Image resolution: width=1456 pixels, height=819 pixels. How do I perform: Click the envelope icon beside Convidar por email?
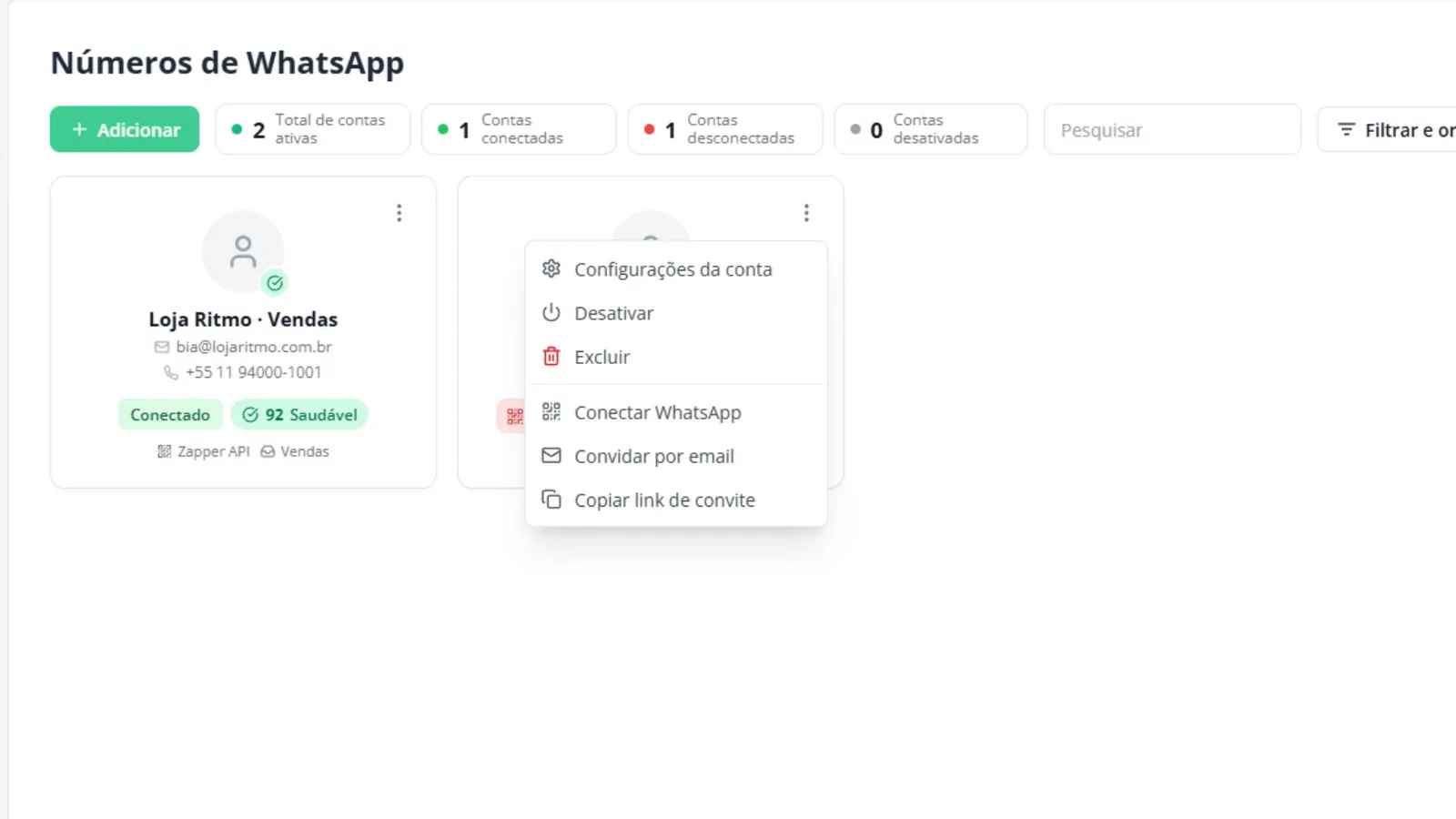pyautogui.click(x=551, y=455)
